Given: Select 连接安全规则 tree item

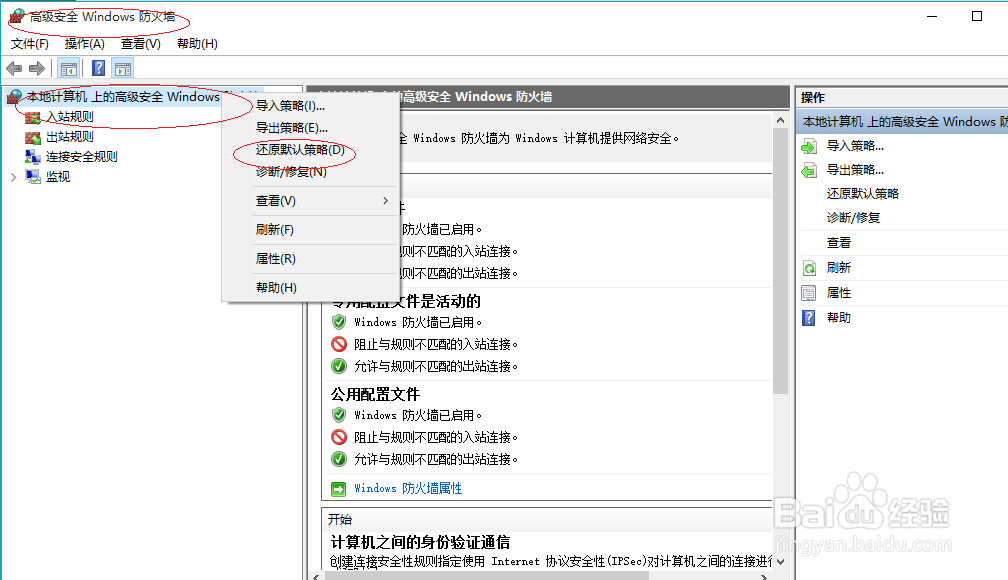Looking at the screenshot, I should [82, 157].
